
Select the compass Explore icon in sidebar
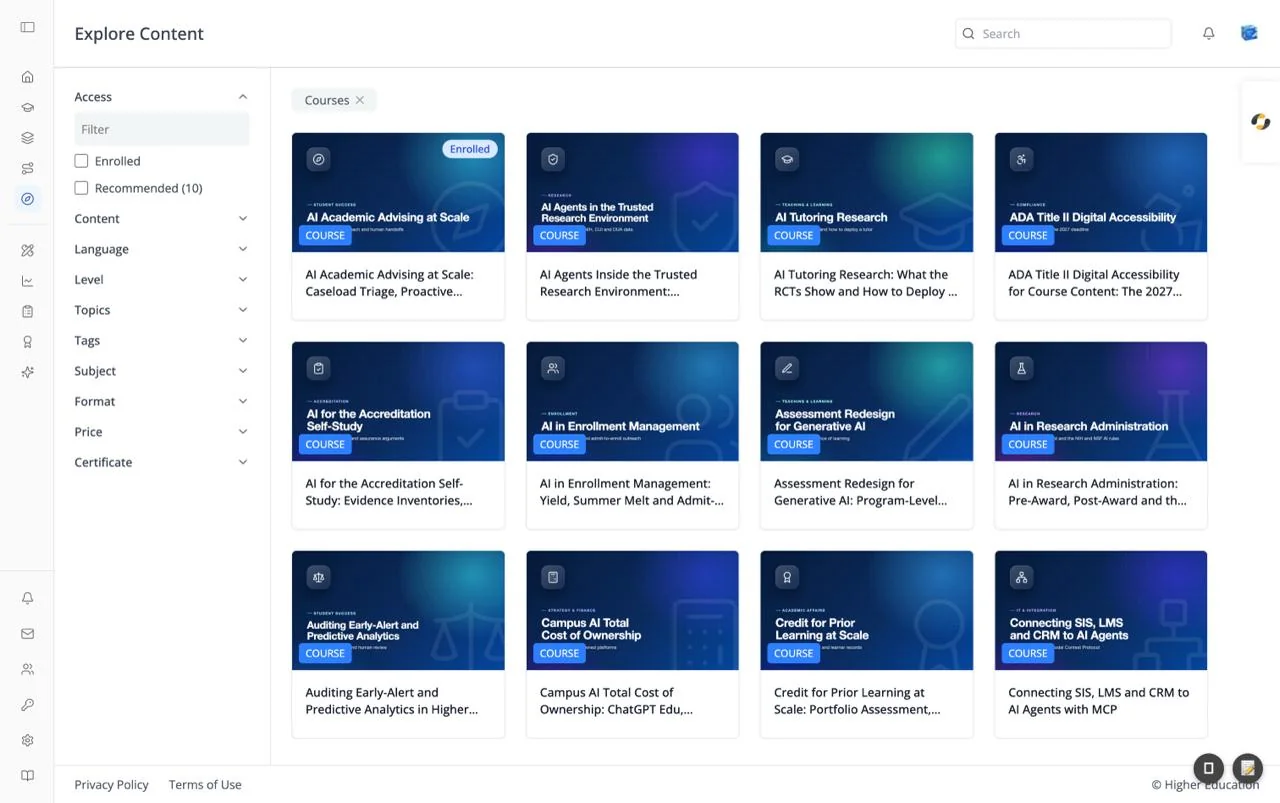pos(27,199)
